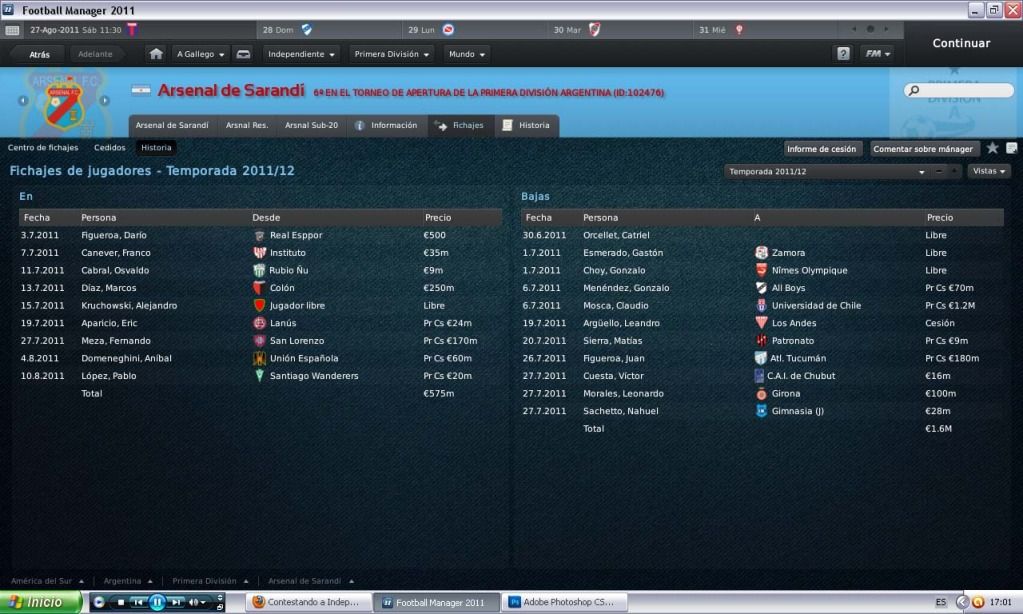Open the A Gallego manager dropdown

pos(201,54)
